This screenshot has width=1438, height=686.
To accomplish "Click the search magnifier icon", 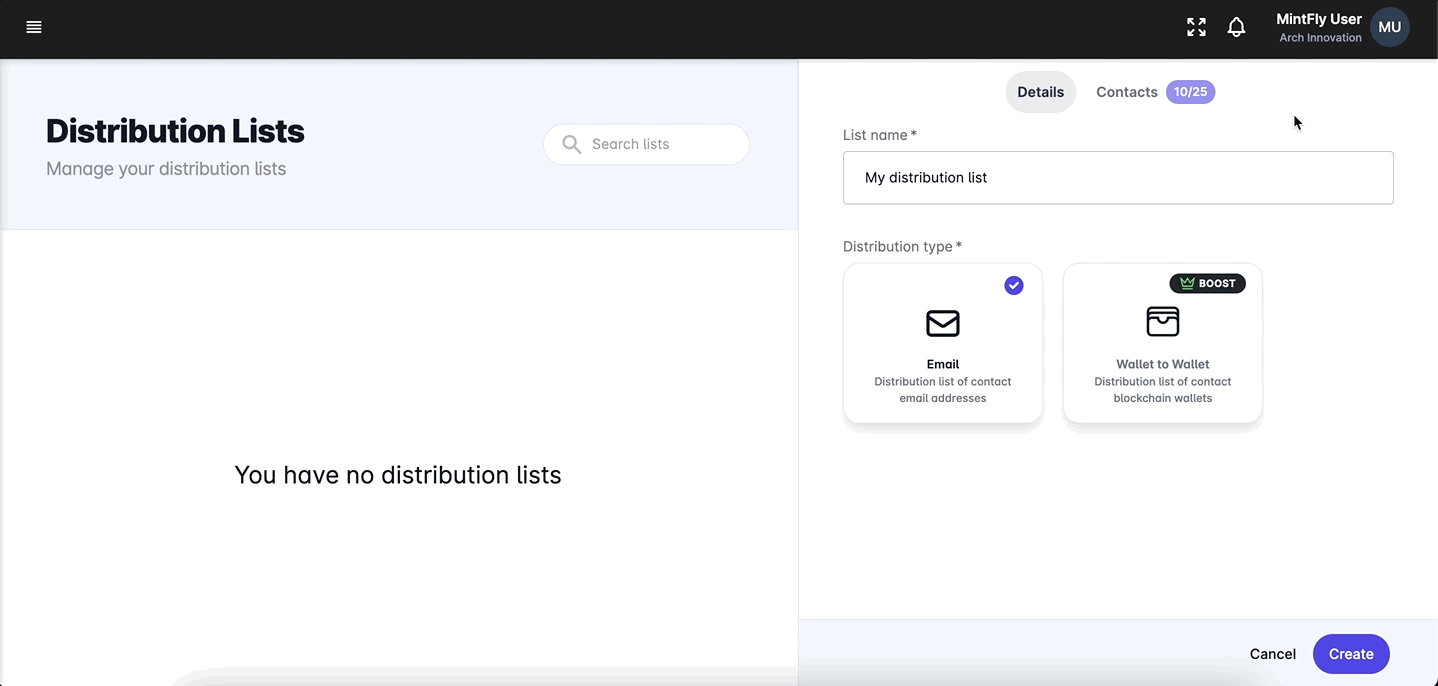I will pyautogui.click(x=572, y=144).
